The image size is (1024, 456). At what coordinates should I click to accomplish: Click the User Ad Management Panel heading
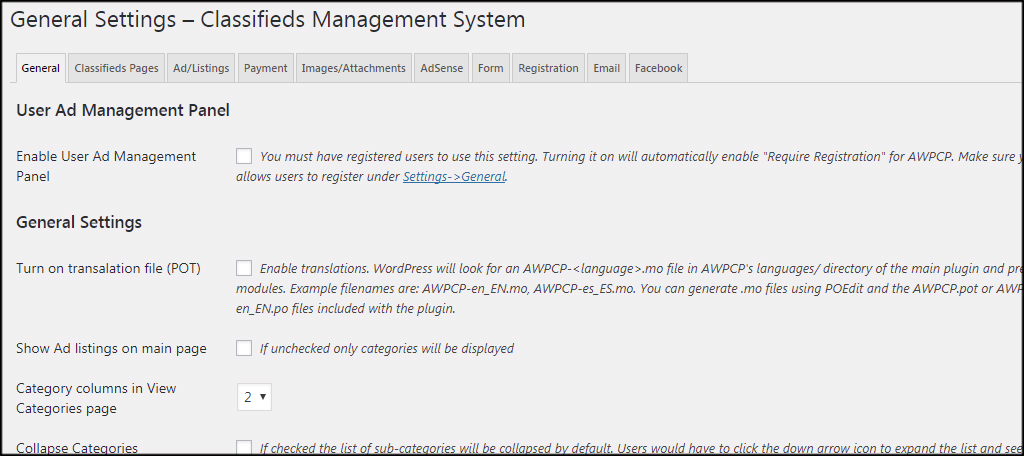(123, 110)
